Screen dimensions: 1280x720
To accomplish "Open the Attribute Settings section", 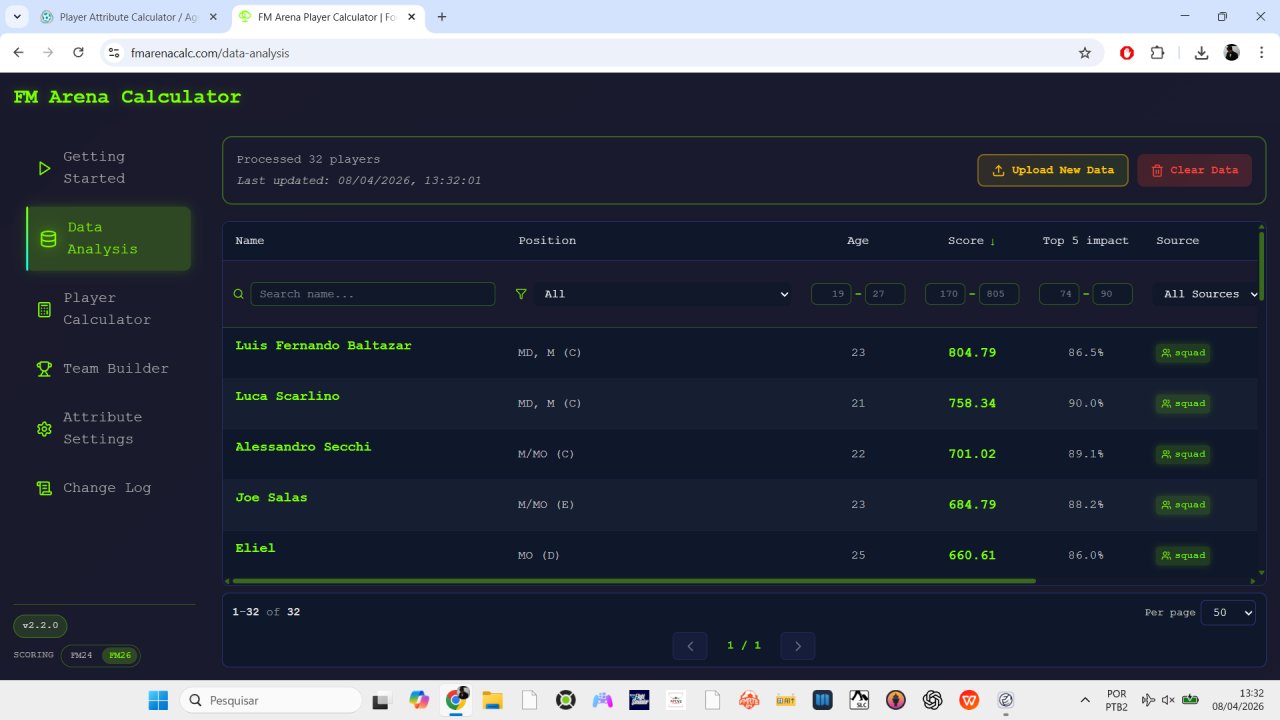I will coord(108,428).
